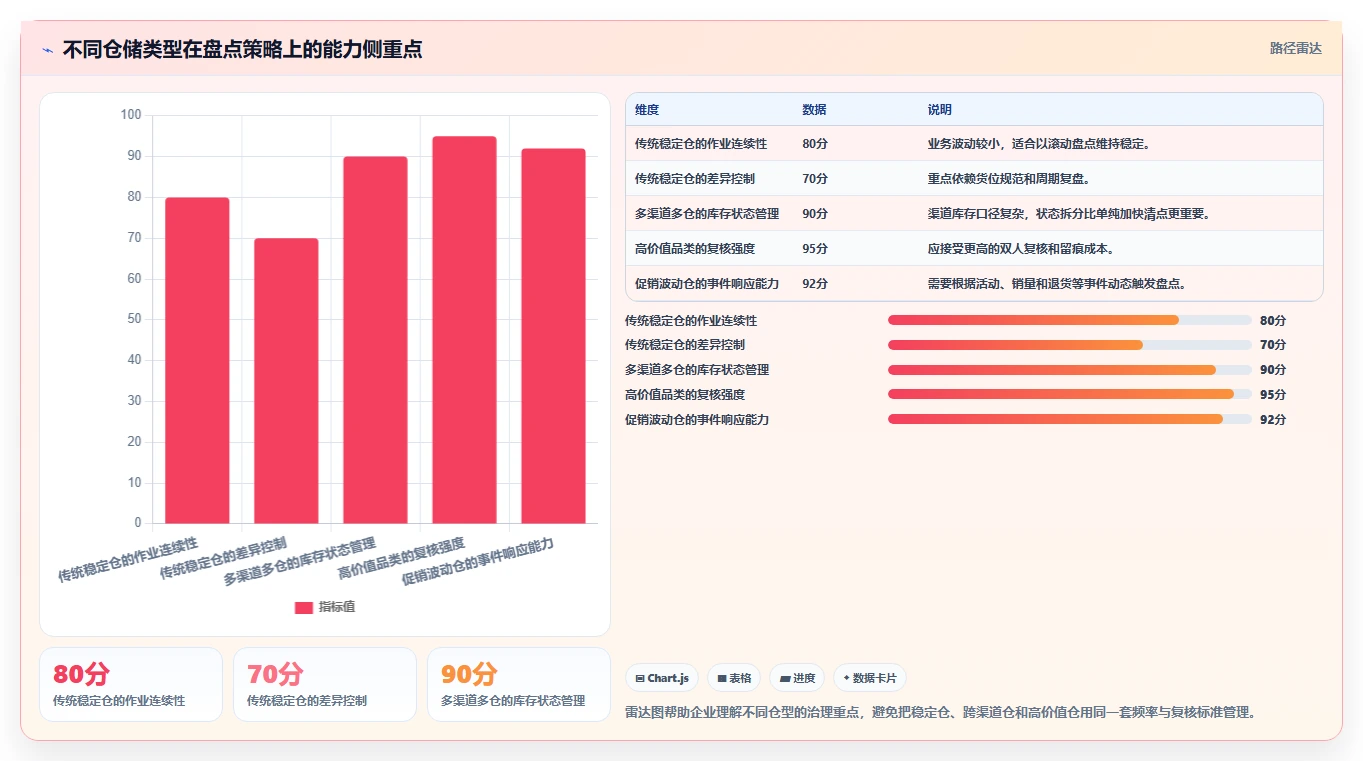Click progress label 高价值品类的复核强度
Viewport: 1363px width, 761px height.
coord(685,394)
